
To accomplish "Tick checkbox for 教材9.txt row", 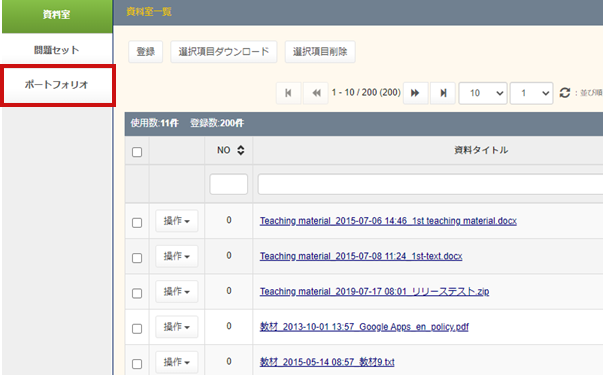I will [137, 364].
